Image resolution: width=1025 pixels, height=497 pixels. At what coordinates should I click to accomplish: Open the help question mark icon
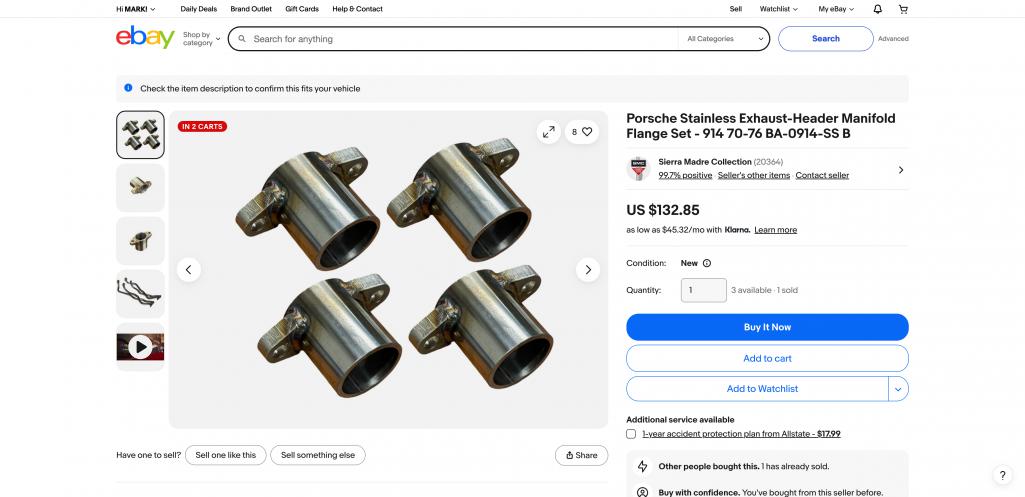click(x=1003, y=476)
